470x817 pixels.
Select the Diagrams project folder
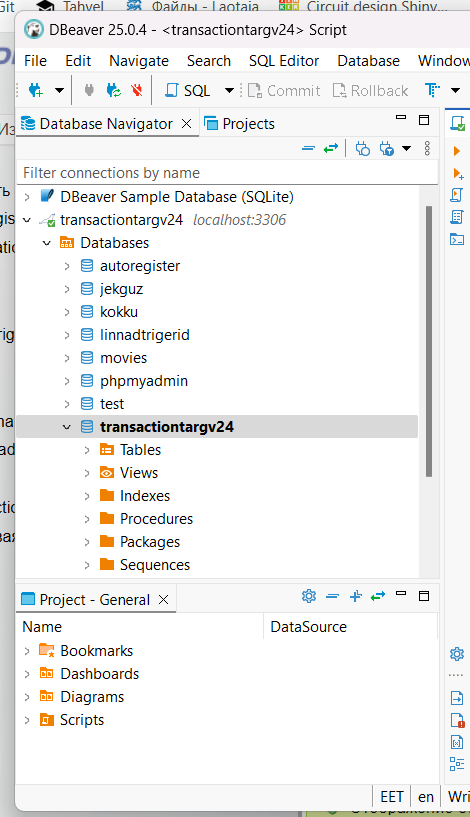point(92,697)
